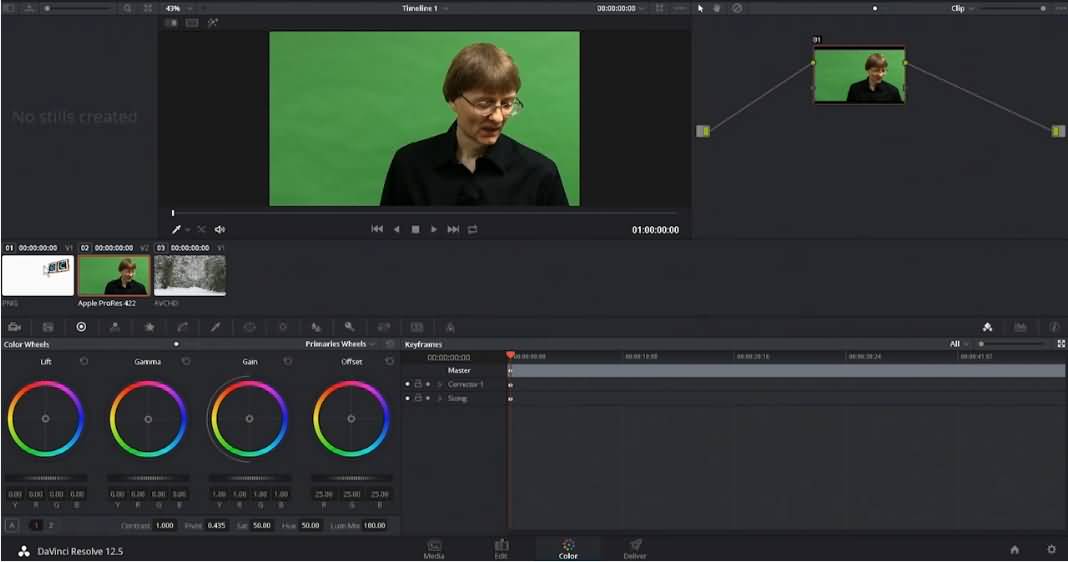Switch to the Color page
Screen dimensions: 1068x562
tap(568, 549)
